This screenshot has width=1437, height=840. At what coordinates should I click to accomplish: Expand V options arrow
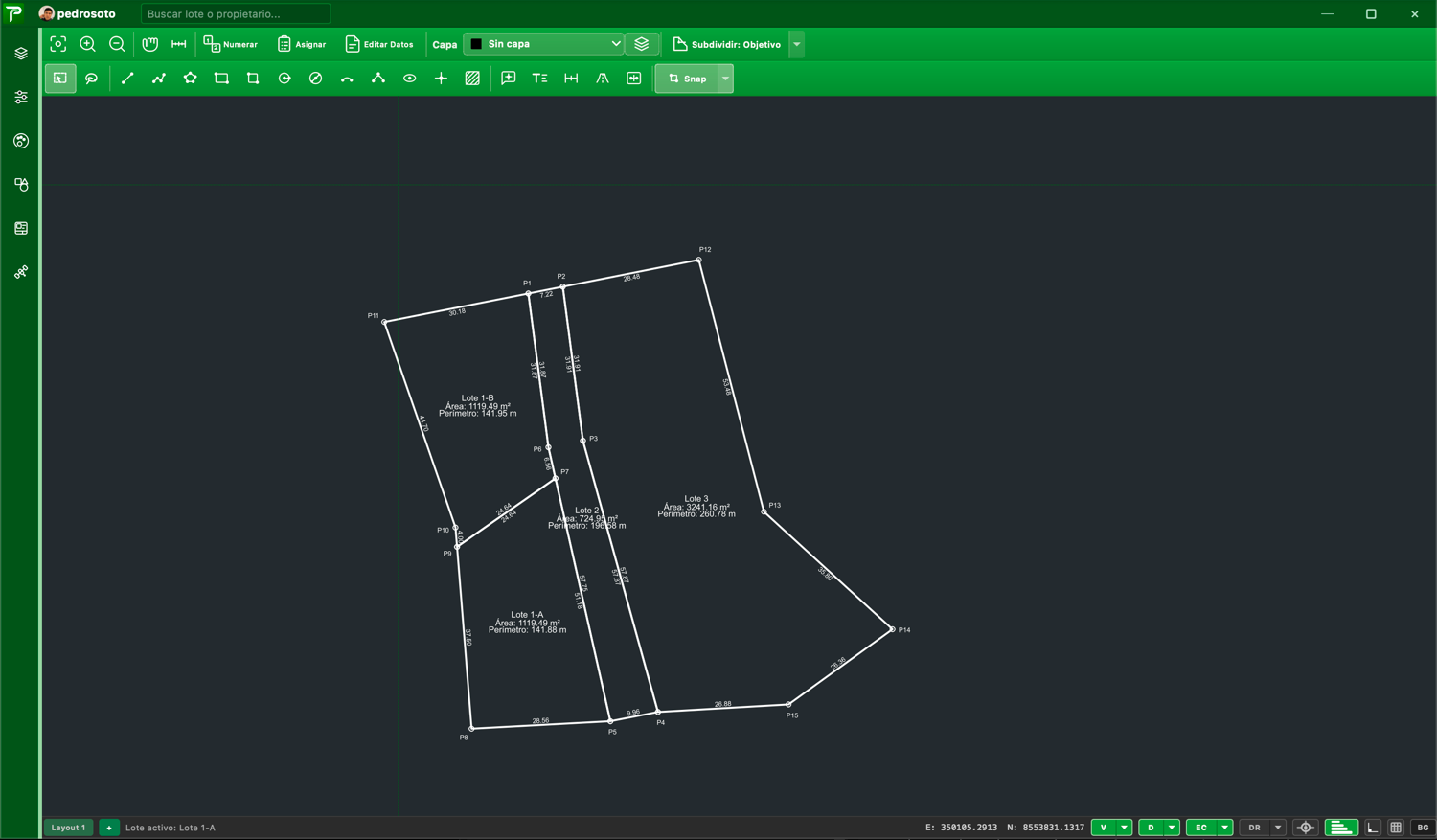[x=1124, y=828]
